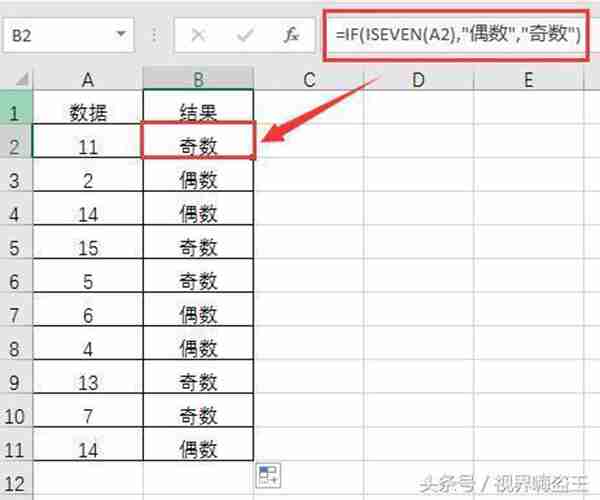This screenshot has width=600, height=500.
Task: Select row 6 header
Action: point(16,276)
